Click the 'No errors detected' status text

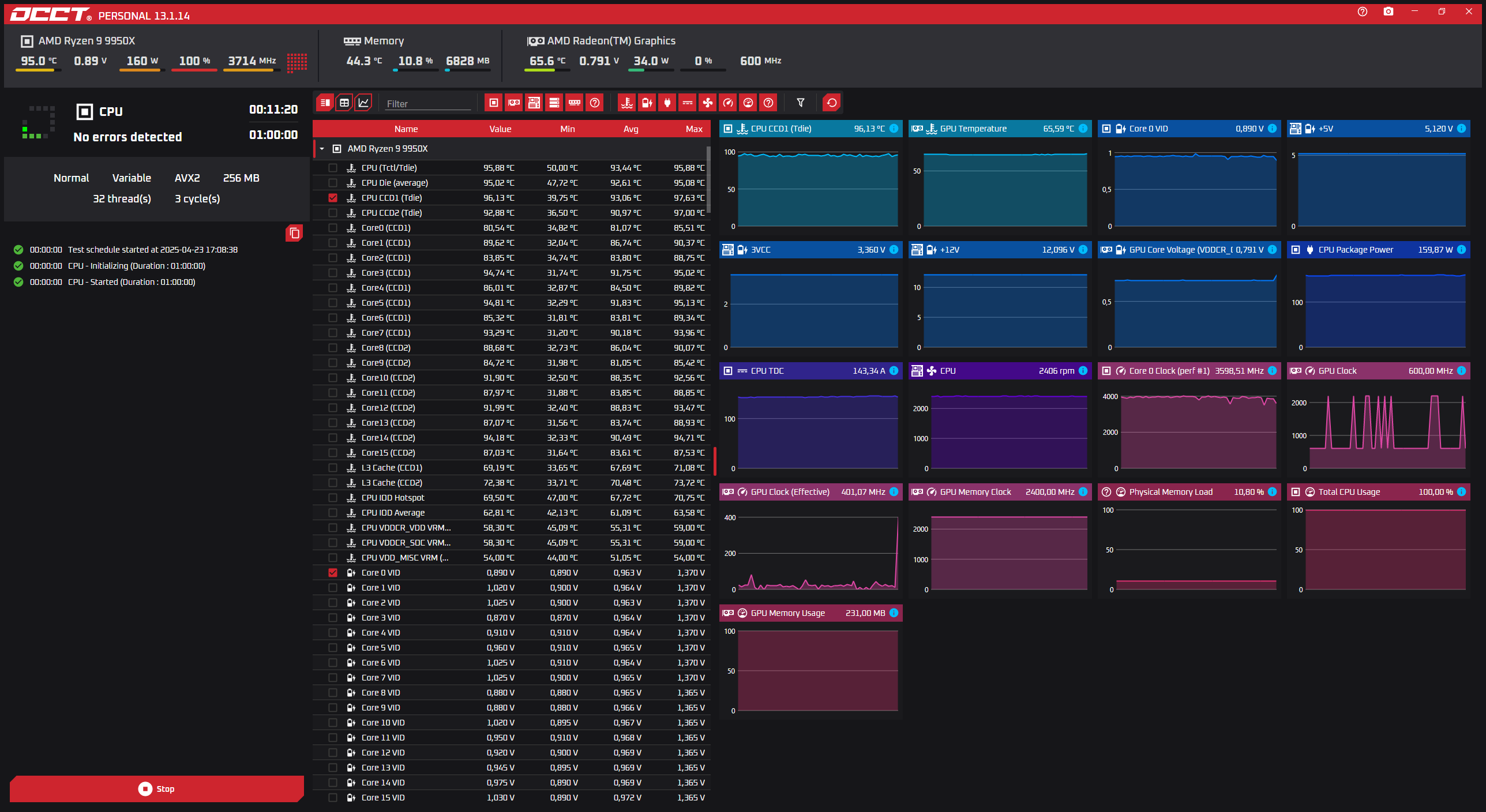pos(127,137)
